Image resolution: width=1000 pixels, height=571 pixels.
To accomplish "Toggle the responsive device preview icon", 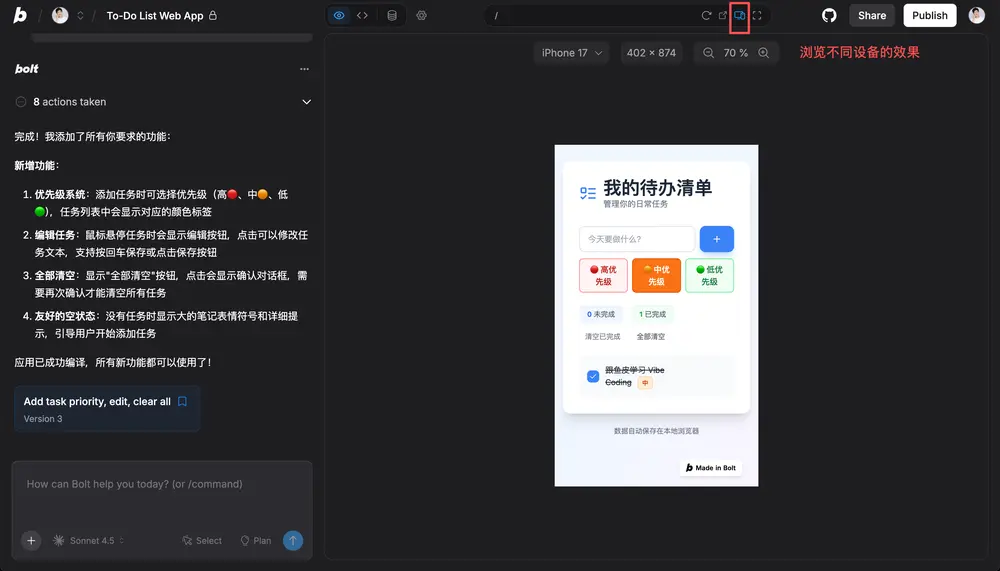I will 739,15.
